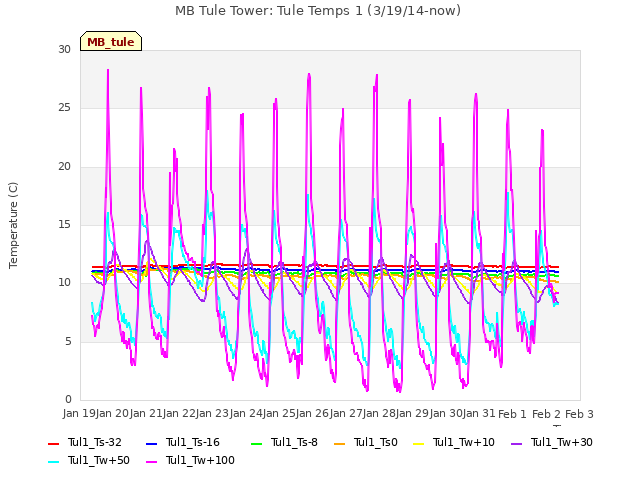This screenshot has width=640, height=480.
Task: Click the yellow Tul1_Tw+10 legend swatch
Action: pos(418,444)
